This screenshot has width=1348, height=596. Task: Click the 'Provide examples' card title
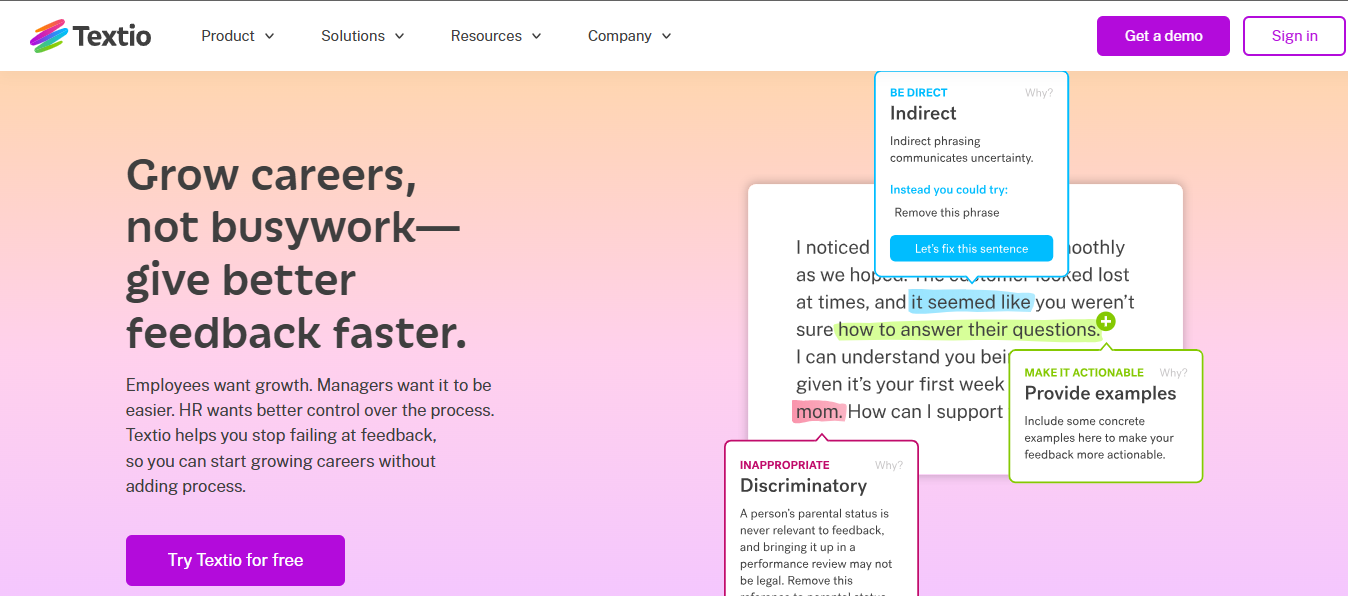pos(1100,393)
